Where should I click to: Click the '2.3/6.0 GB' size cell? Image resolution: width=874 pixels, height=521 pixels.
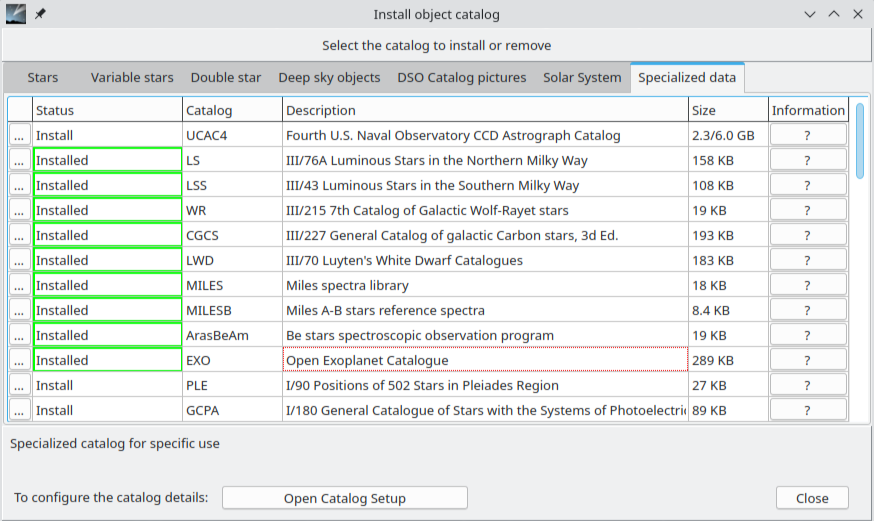[x=729, y=135]
